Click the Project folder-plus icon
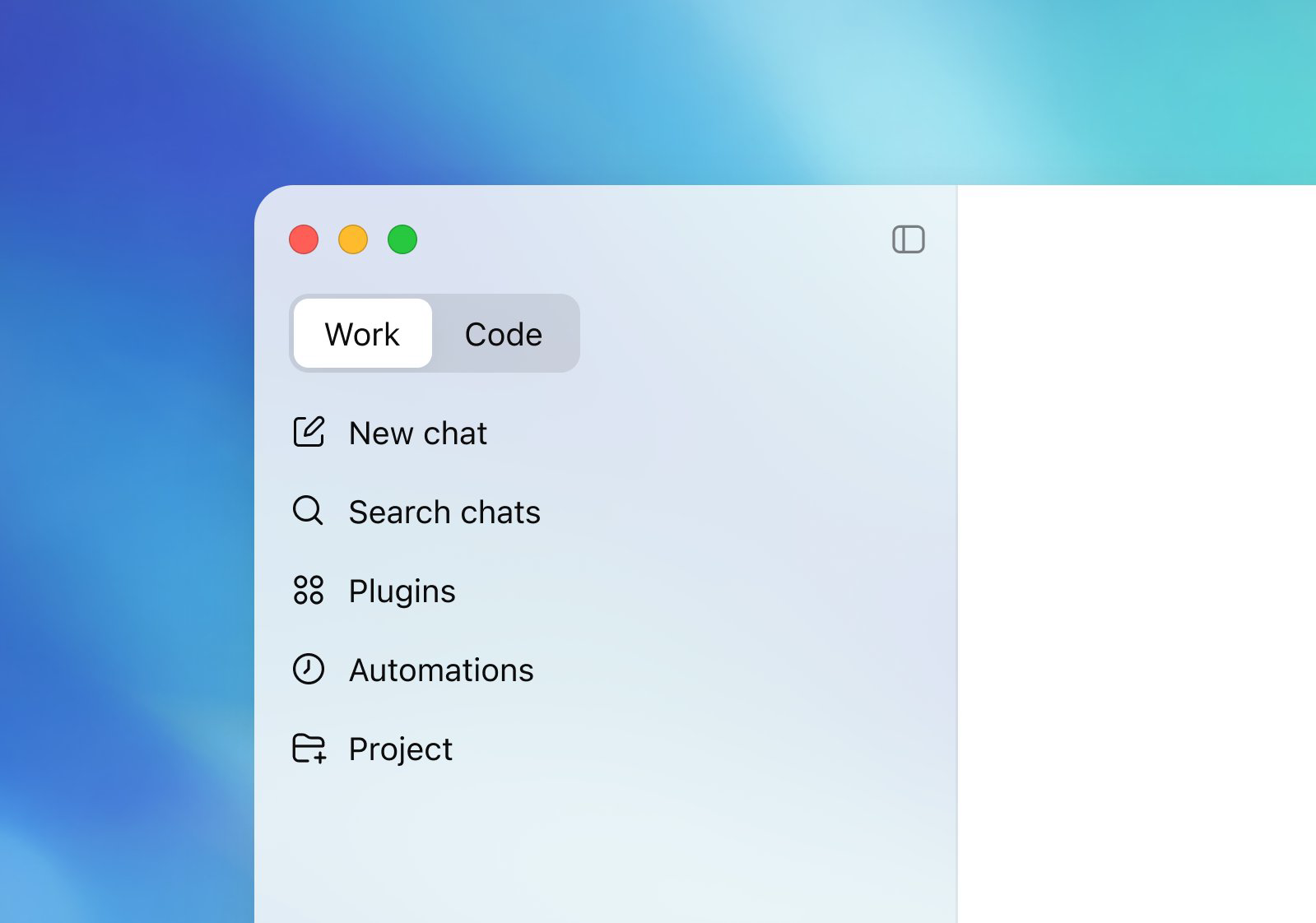The image size is (1316, 923). coord(309,748)
